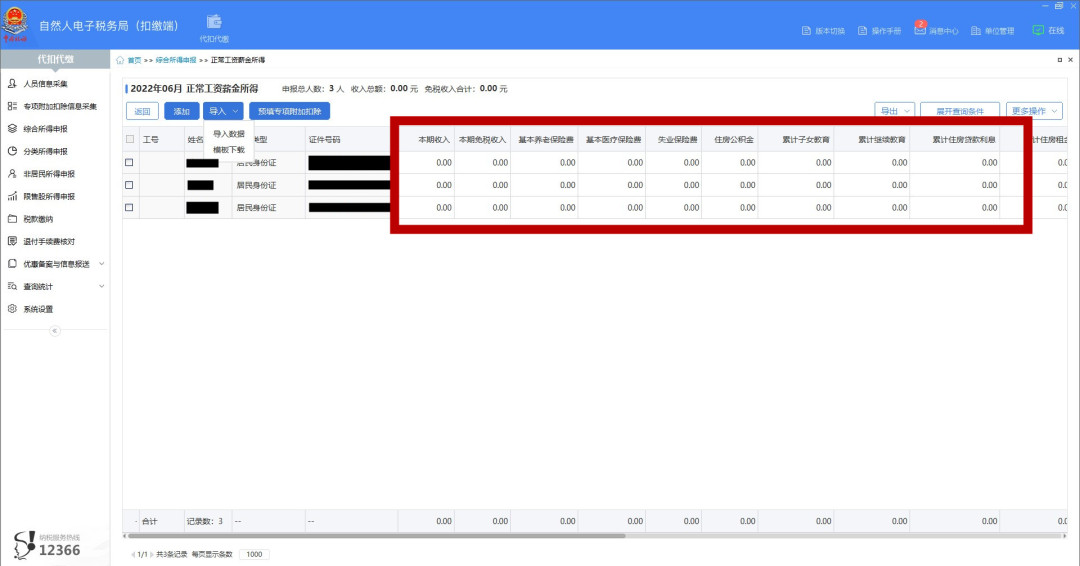1080x566 pixels.
Task: Expand the 导出 export dropdown
Action: (894, 111)
